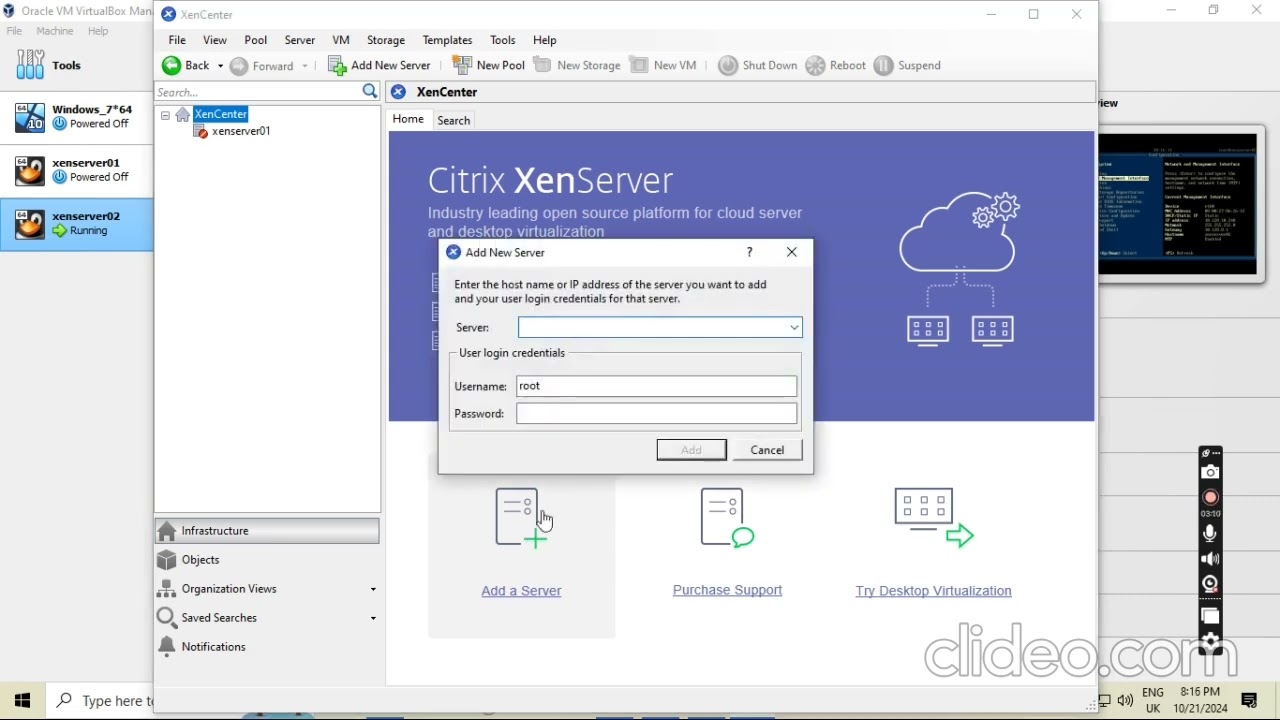Open the Back history dropdown arrow
Image resolution: width=1280 pixels, height=720 pixels.
220,66
